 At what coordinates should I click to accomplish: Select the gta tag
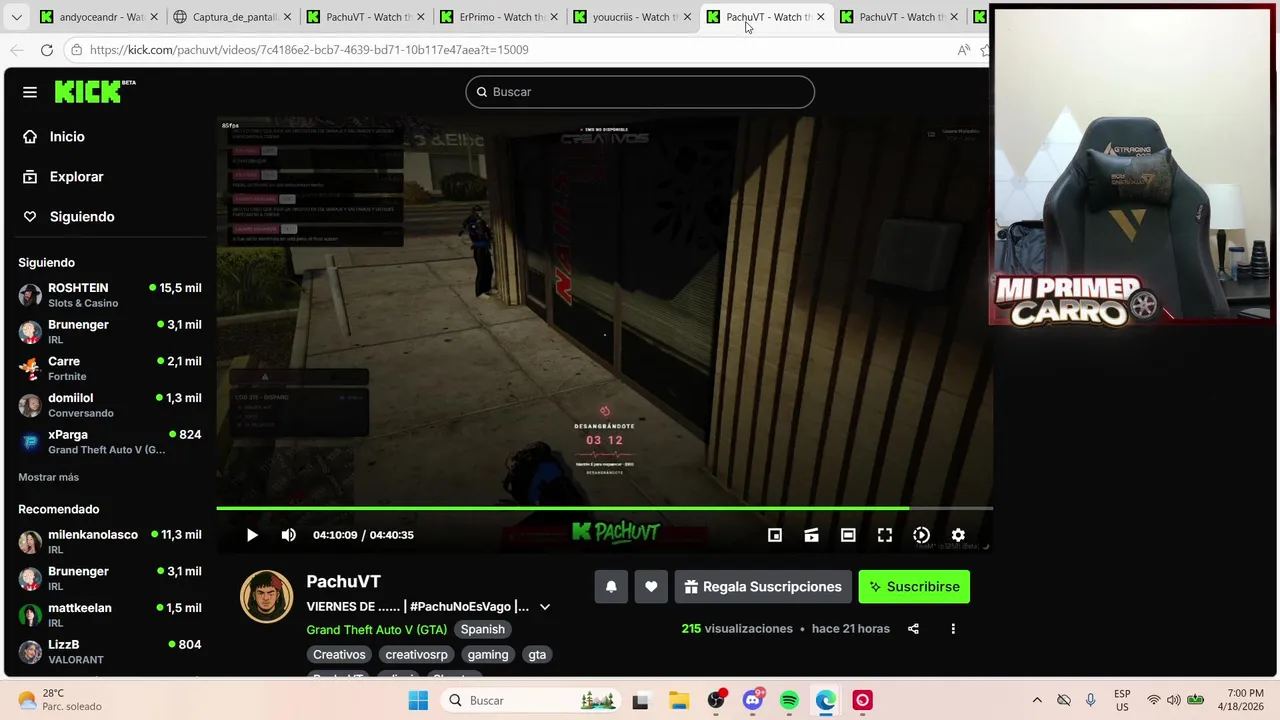537,655
